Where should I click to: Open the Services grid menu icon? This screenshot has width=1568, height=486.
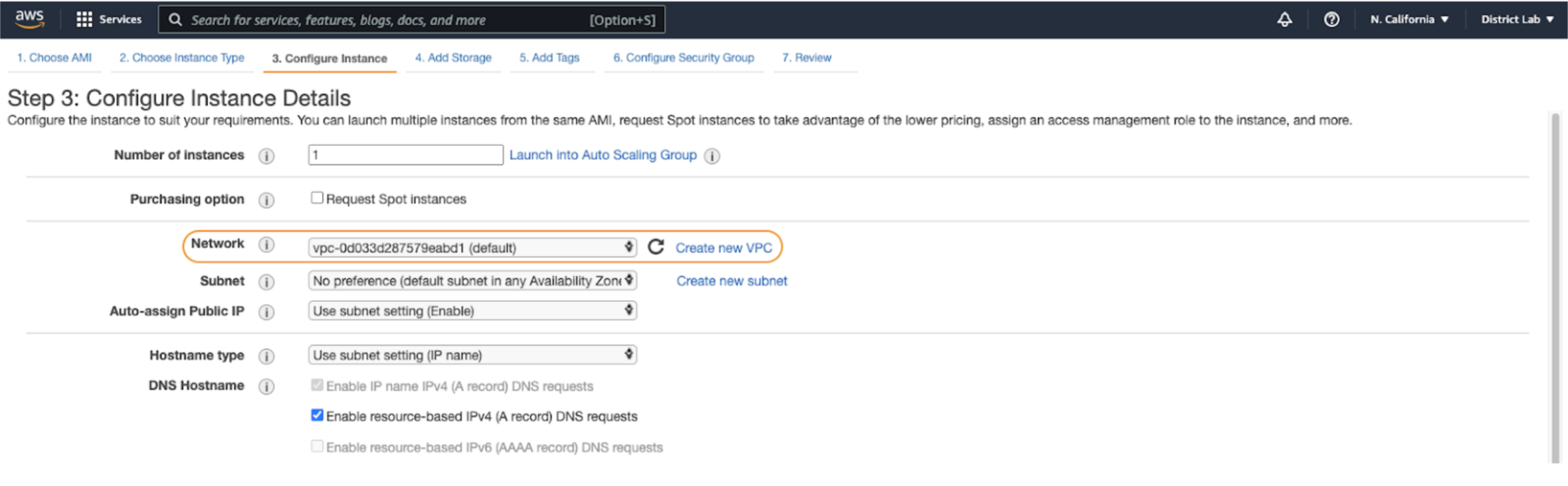[84, 20]
